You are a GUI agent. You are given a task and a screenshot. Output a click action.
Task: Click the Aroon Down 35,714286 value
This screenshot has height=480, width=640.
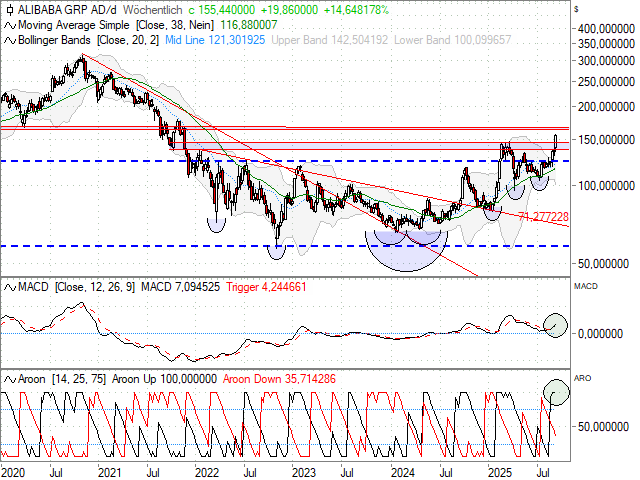(279, 380)
